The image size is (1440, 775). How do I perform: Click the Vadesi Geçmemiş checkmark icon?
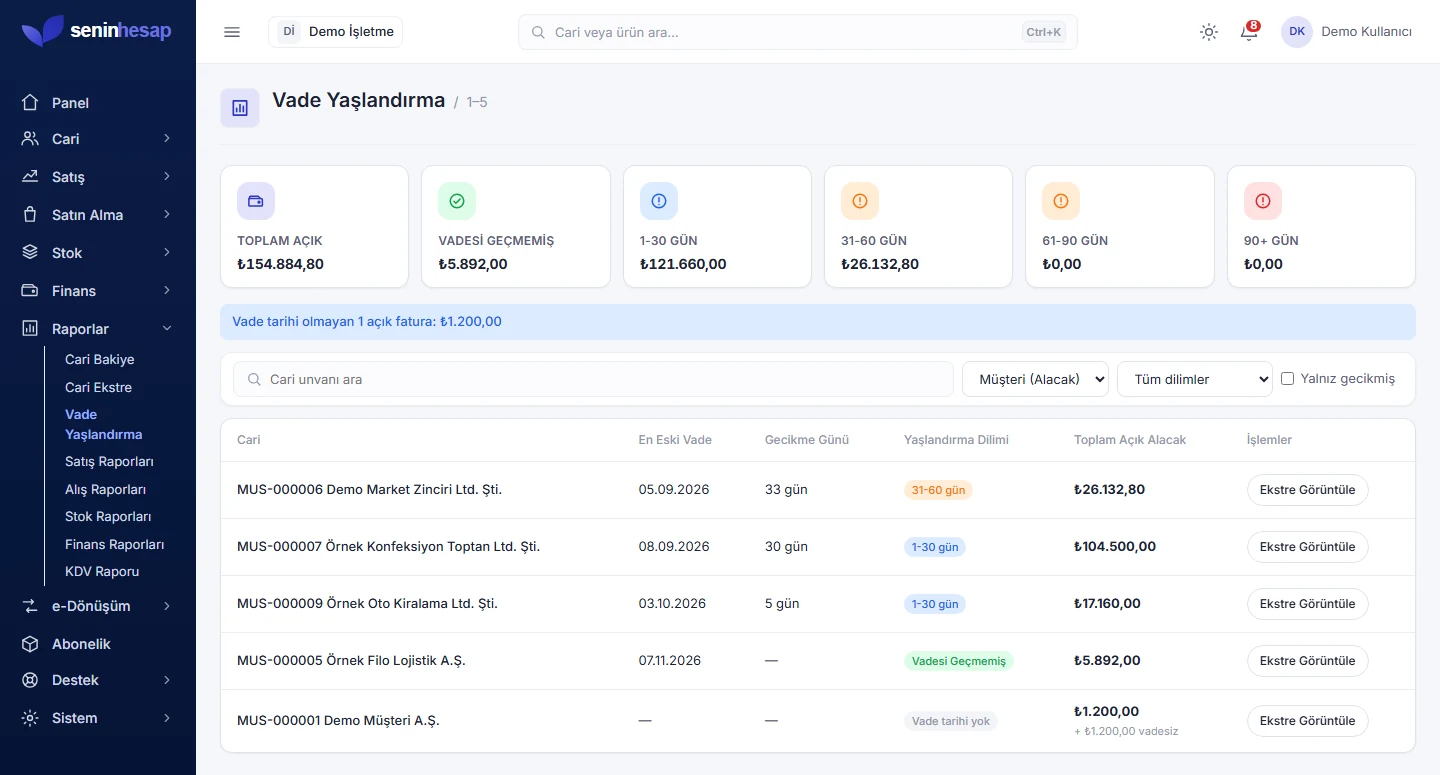[457, 201]
